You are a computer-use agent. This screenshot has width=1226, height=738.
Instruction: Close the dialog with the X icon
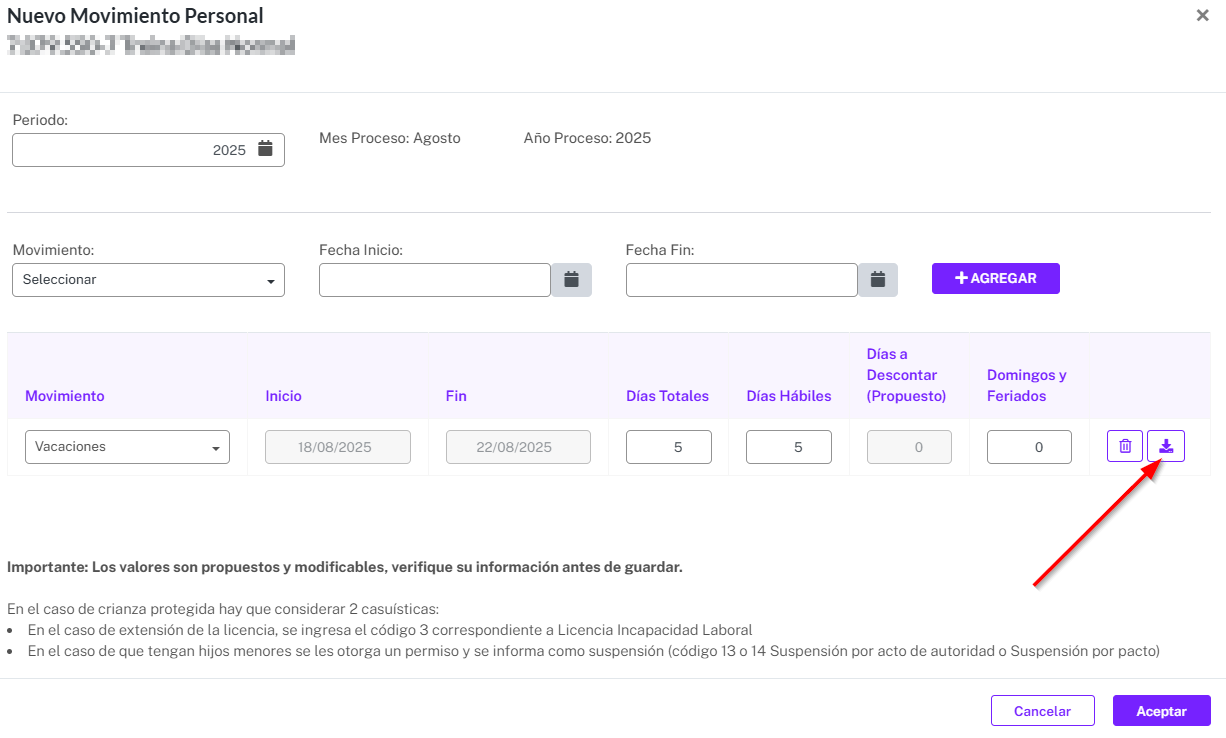1203,16
